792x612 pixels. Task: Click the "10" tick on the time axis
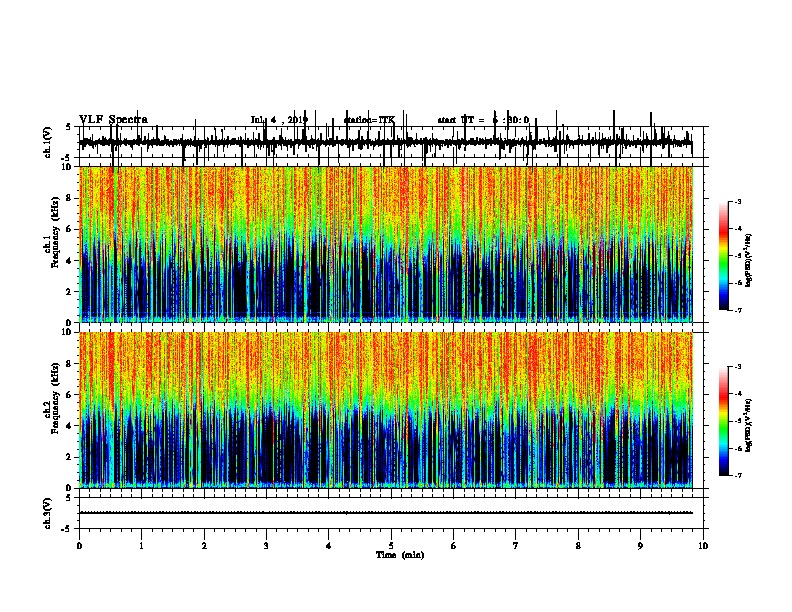(x=703, y=546)
